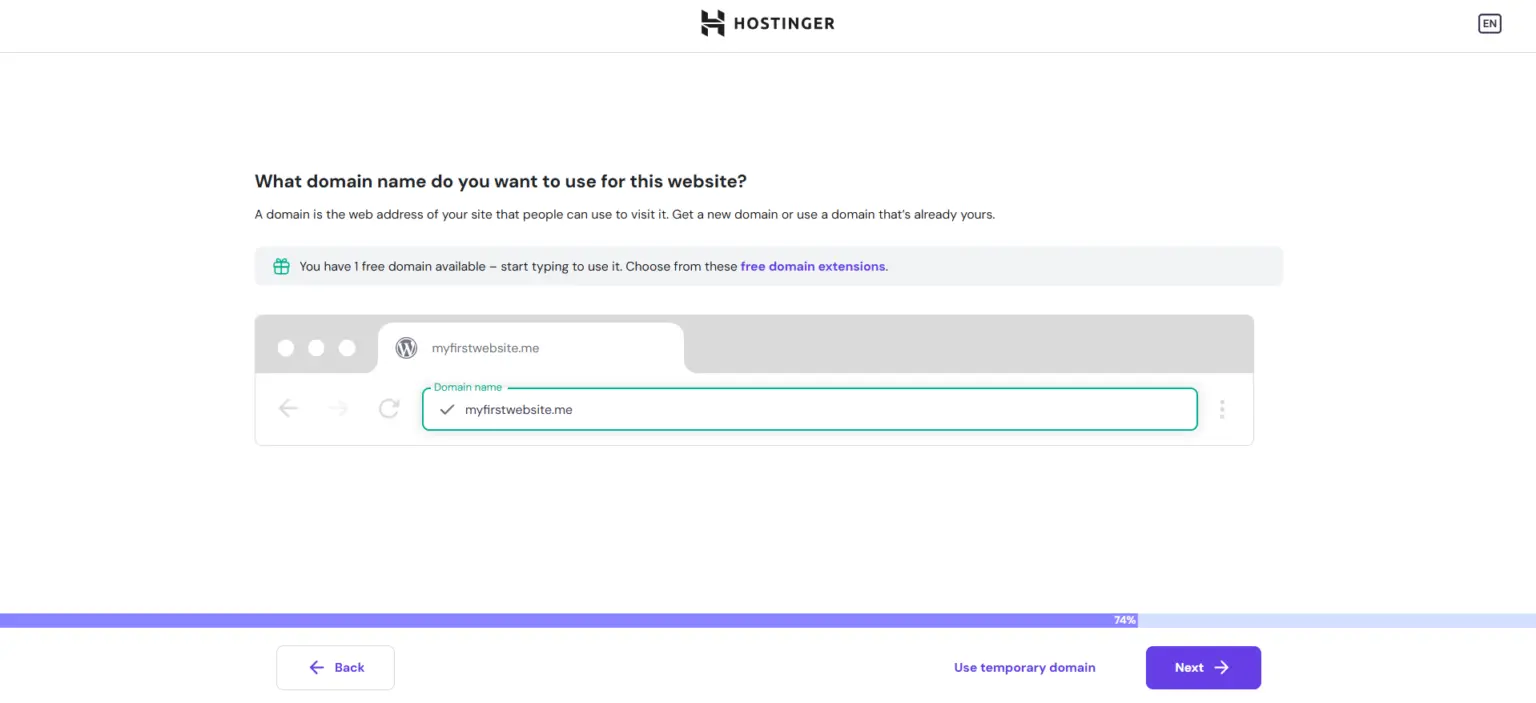The width and height of the screenshot is (1536, 703).
Task: Click the mock browser forward arrow icon
Action: coord(339,408)
